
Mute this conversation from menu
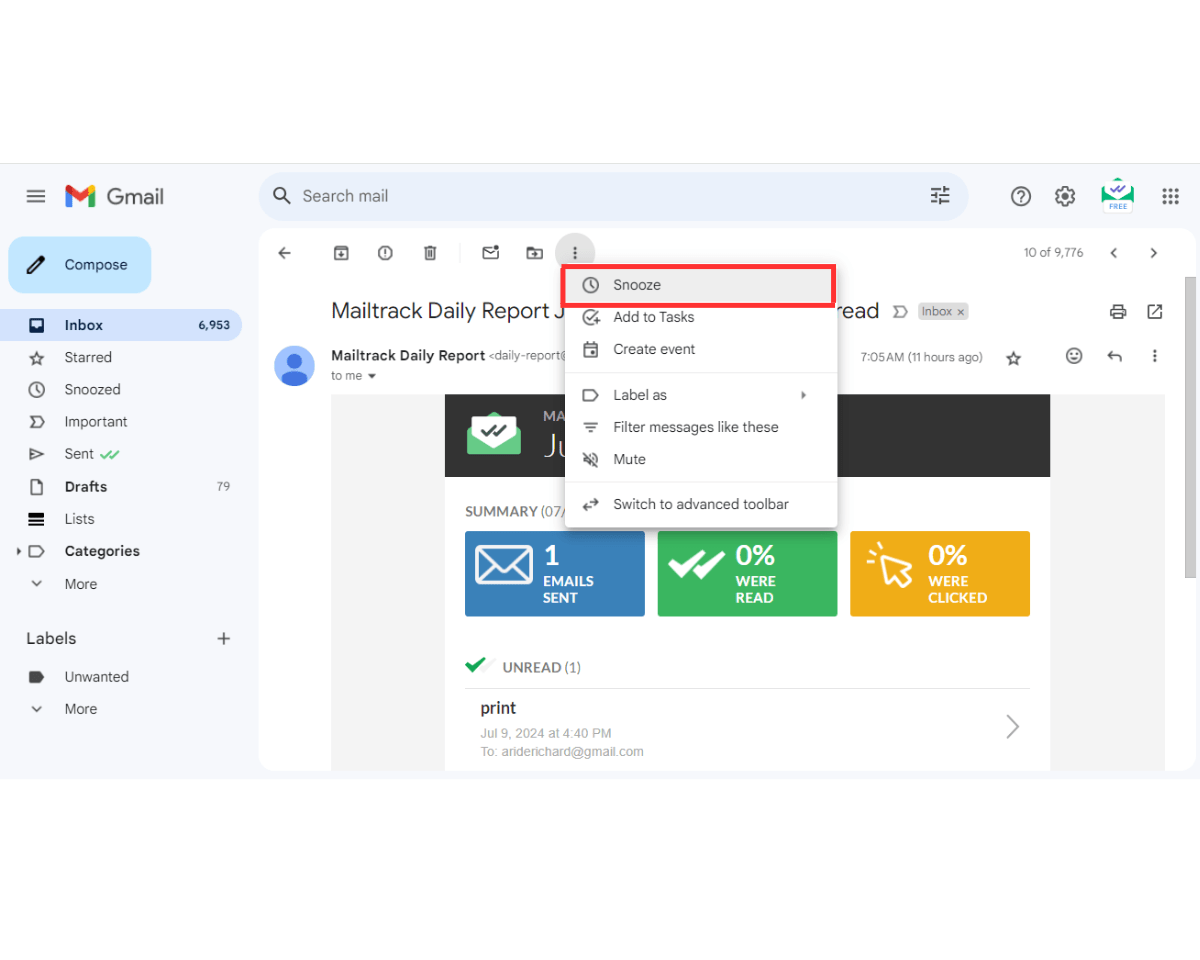tap(701, 459)
